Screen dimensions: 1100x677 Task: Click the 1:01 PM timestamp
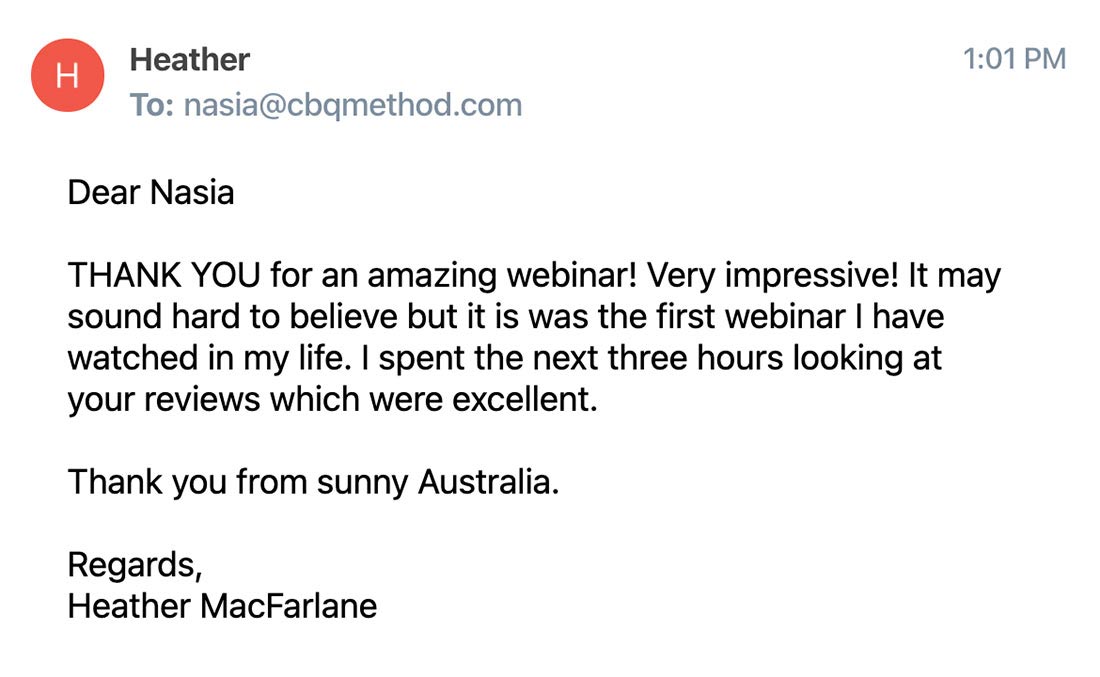pyautogui.click(x=1014, y=59)
